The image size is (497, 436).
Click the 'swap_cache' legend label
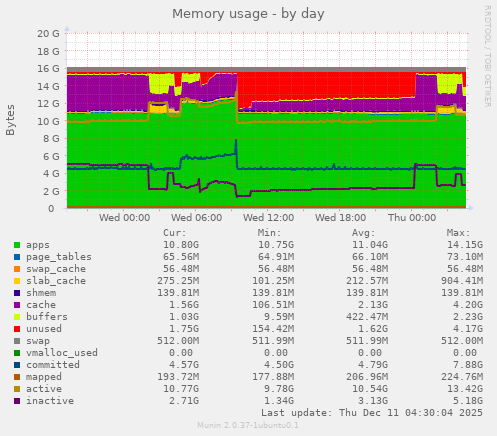(56, 269)
